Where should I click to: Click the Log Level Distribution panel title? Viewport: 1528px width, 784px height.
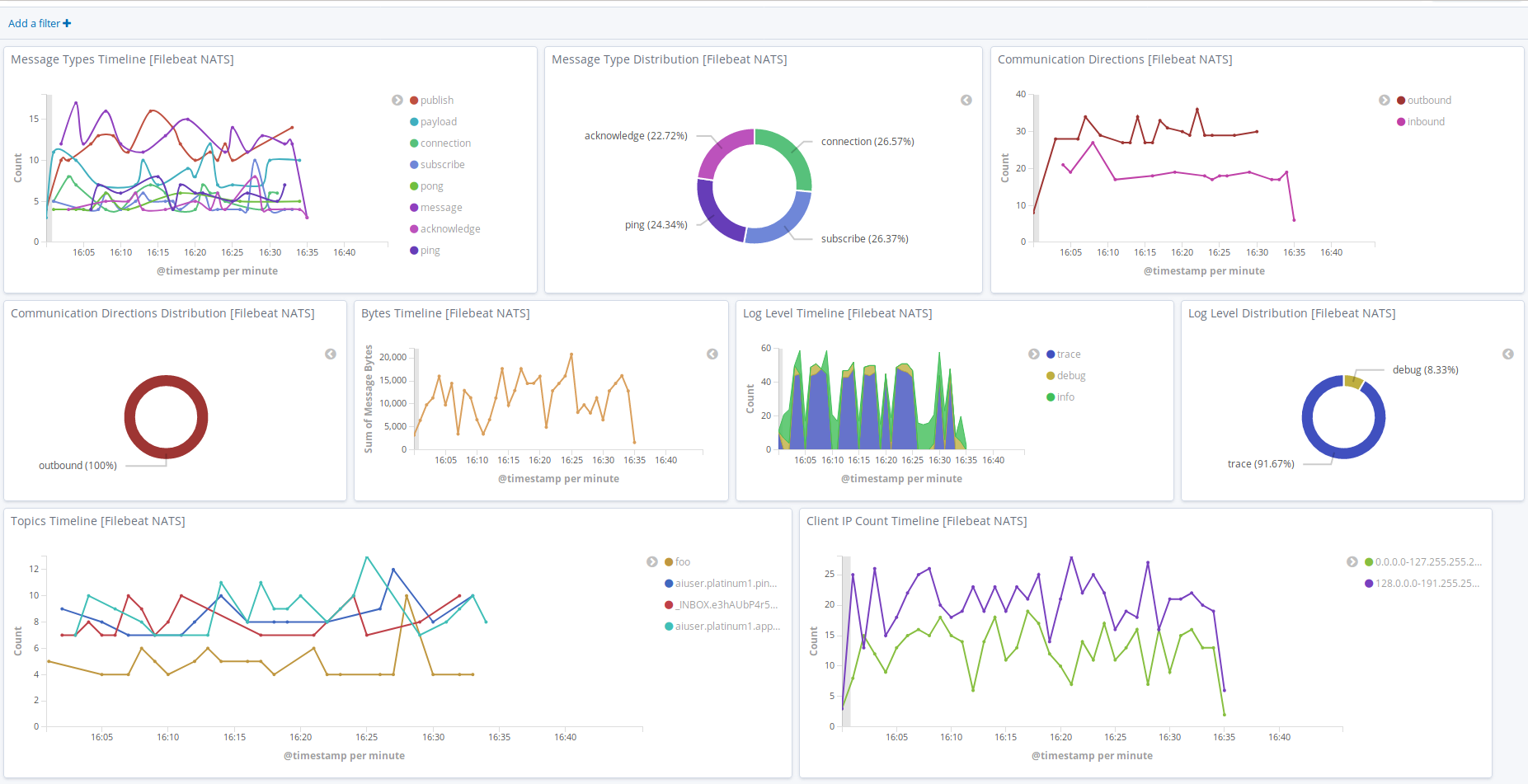click(x=1292, y=313)
